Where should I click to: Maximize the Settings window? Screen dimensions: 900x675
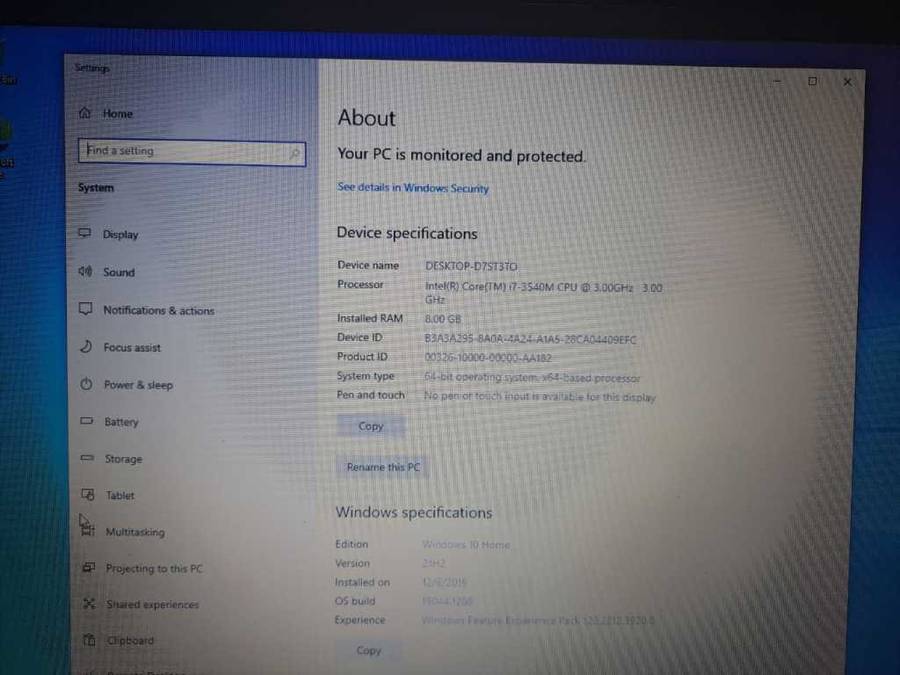coord(812,81)
